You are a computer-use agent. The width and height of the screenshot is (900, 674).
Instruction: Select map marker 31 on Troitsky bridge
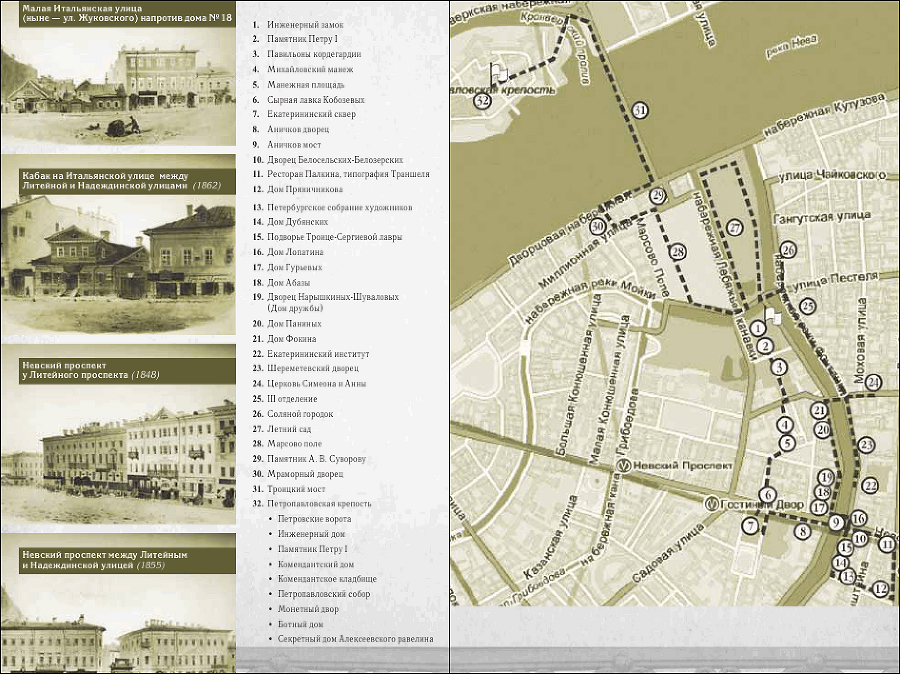[639, 110]
